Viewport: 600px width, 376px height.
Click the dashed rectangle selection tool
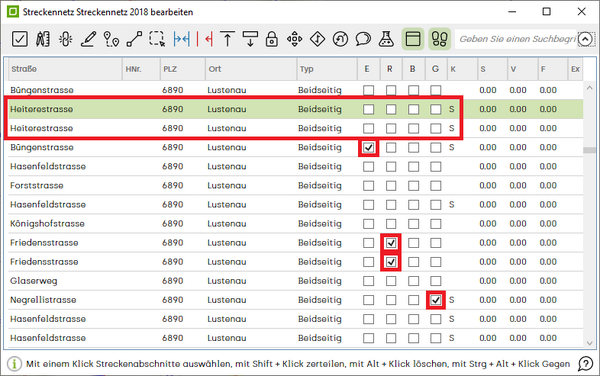tap(157, 39)
